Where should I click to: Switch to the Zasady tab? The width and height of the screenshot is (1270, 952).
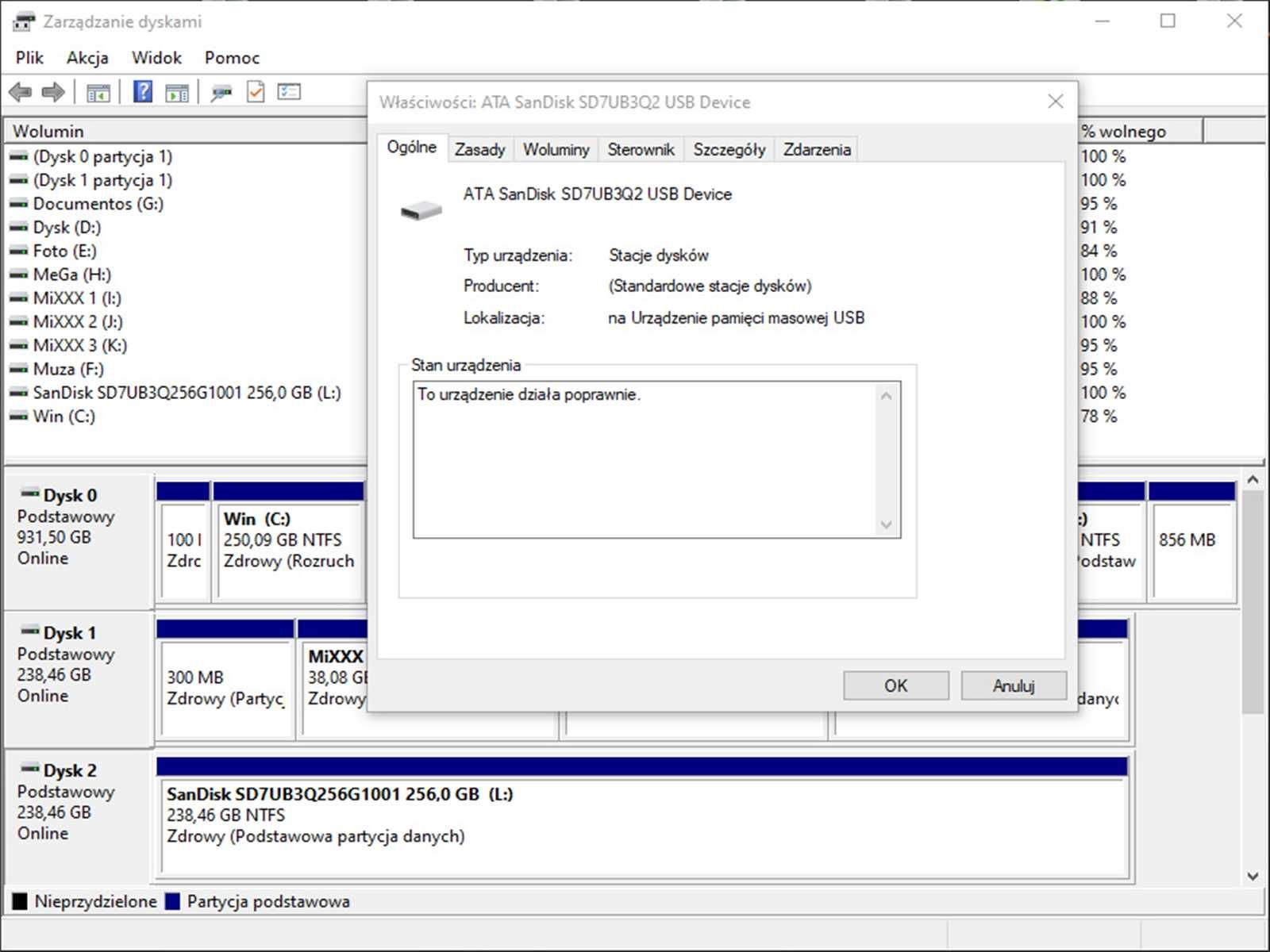[x=479, y=149]
